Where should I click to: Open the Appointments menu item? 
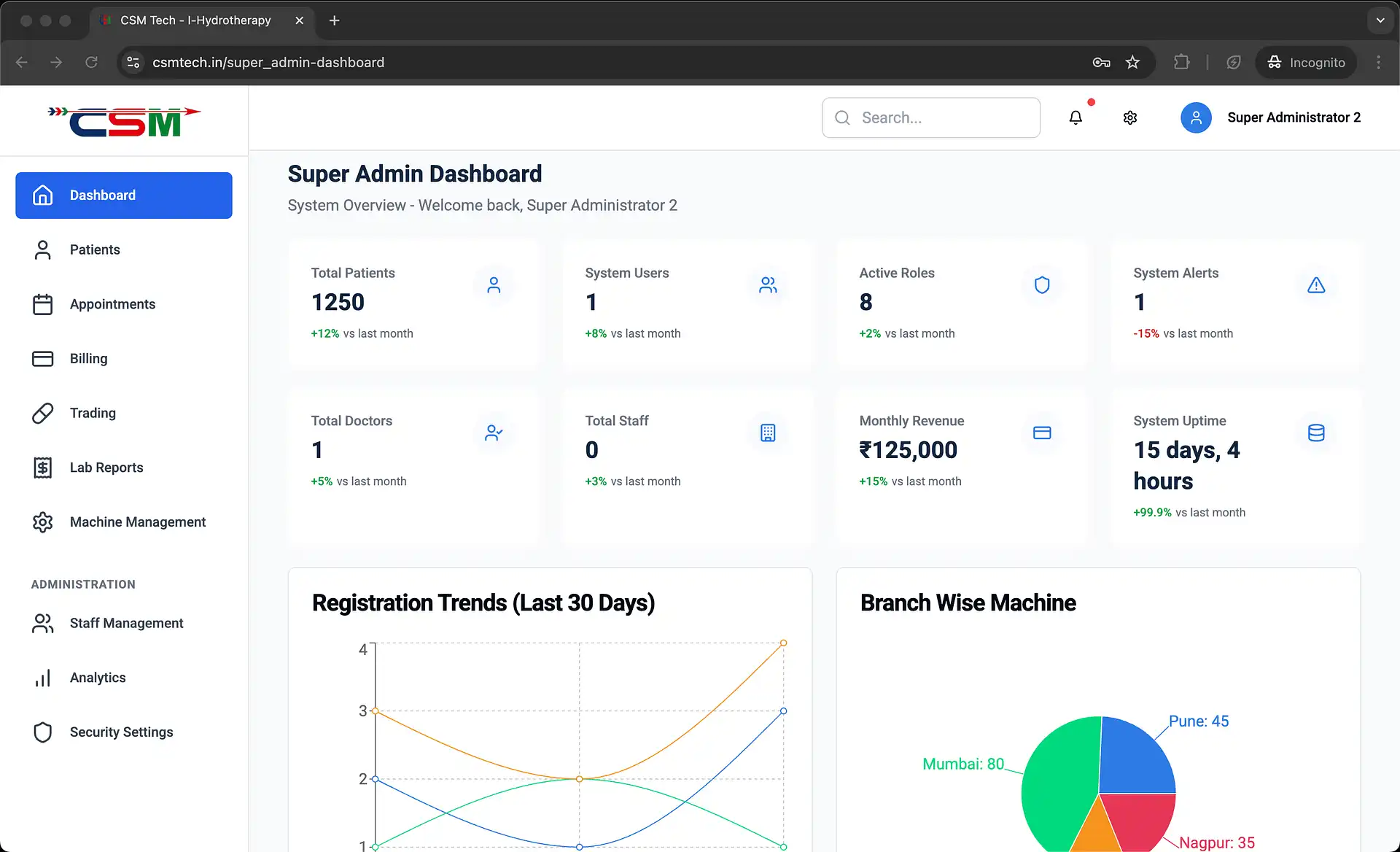[x=124, y=304]
